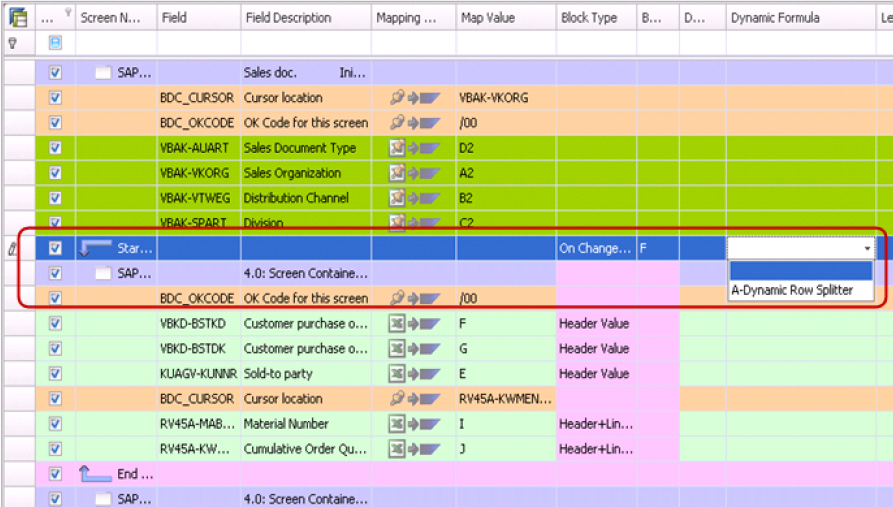
Task: Open the Dynamic Formula dropdown arrow
Action: [865, 248]
